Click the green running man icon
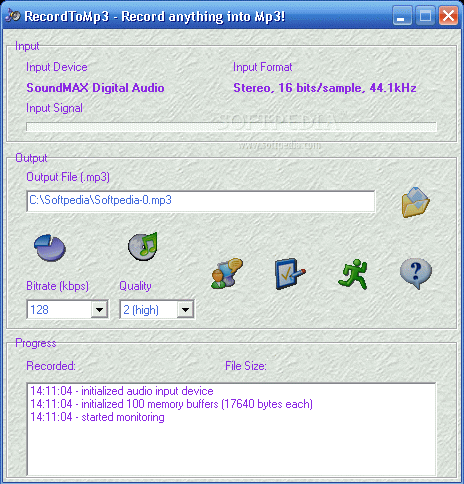Screen dimensions: 464x484 click(x=353, y=274)
